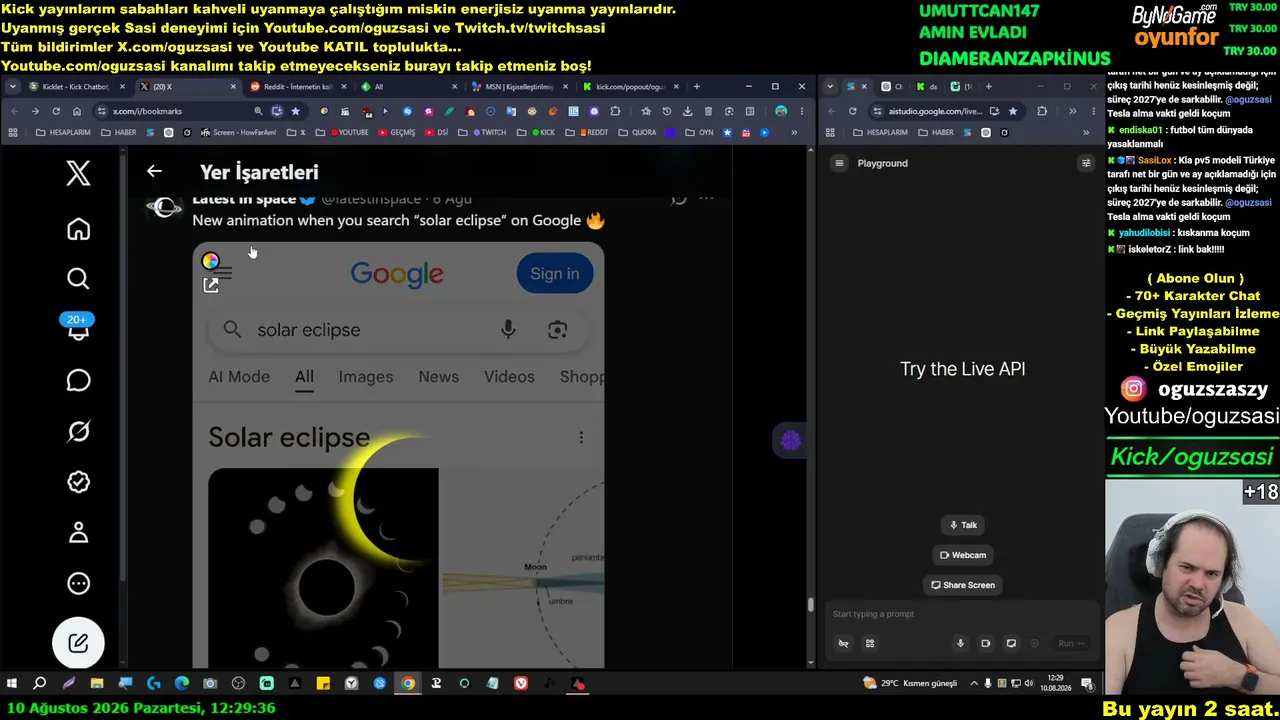Click the camera icon in AI Studio prompt bar
Screen dimensions: 1280x720
pyautogui.click(x=986, y=643)
